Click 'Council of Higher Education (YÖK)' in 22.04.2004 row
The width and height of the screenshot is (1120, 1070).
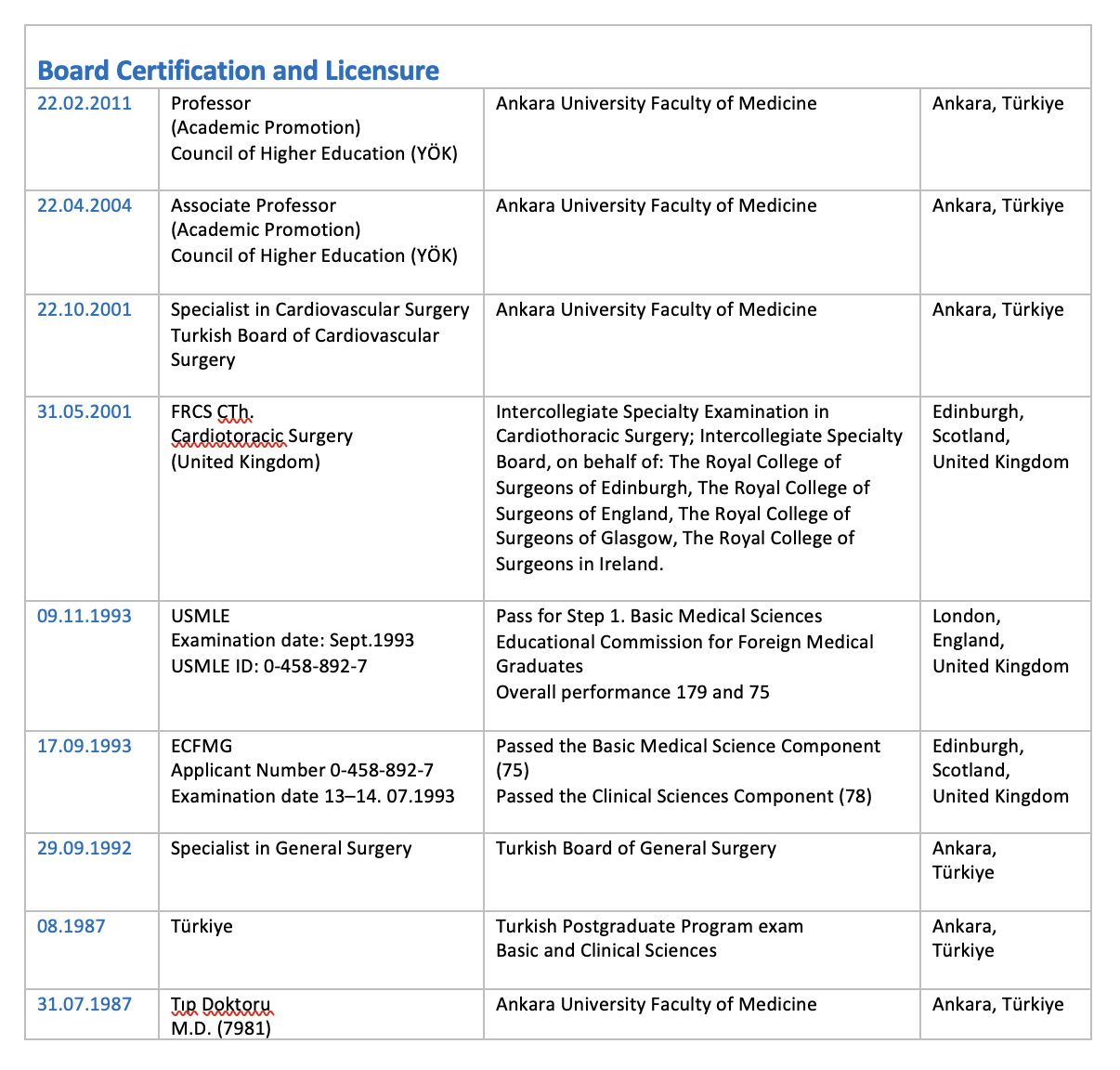point(314,255)
